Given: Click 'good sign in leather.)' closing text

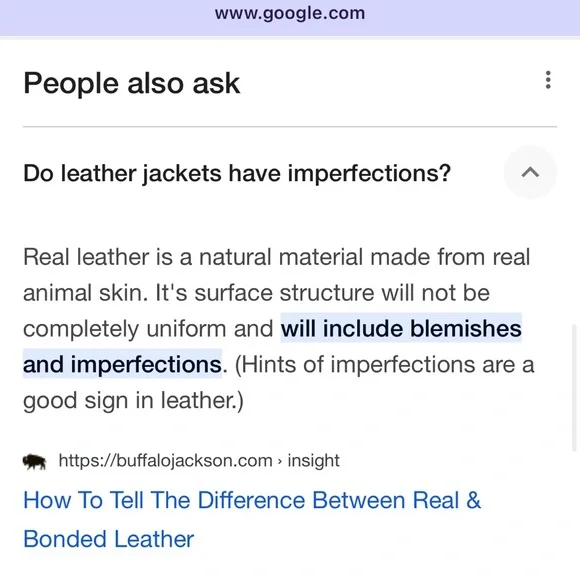Looking at the screenshot, I should 133,400.
